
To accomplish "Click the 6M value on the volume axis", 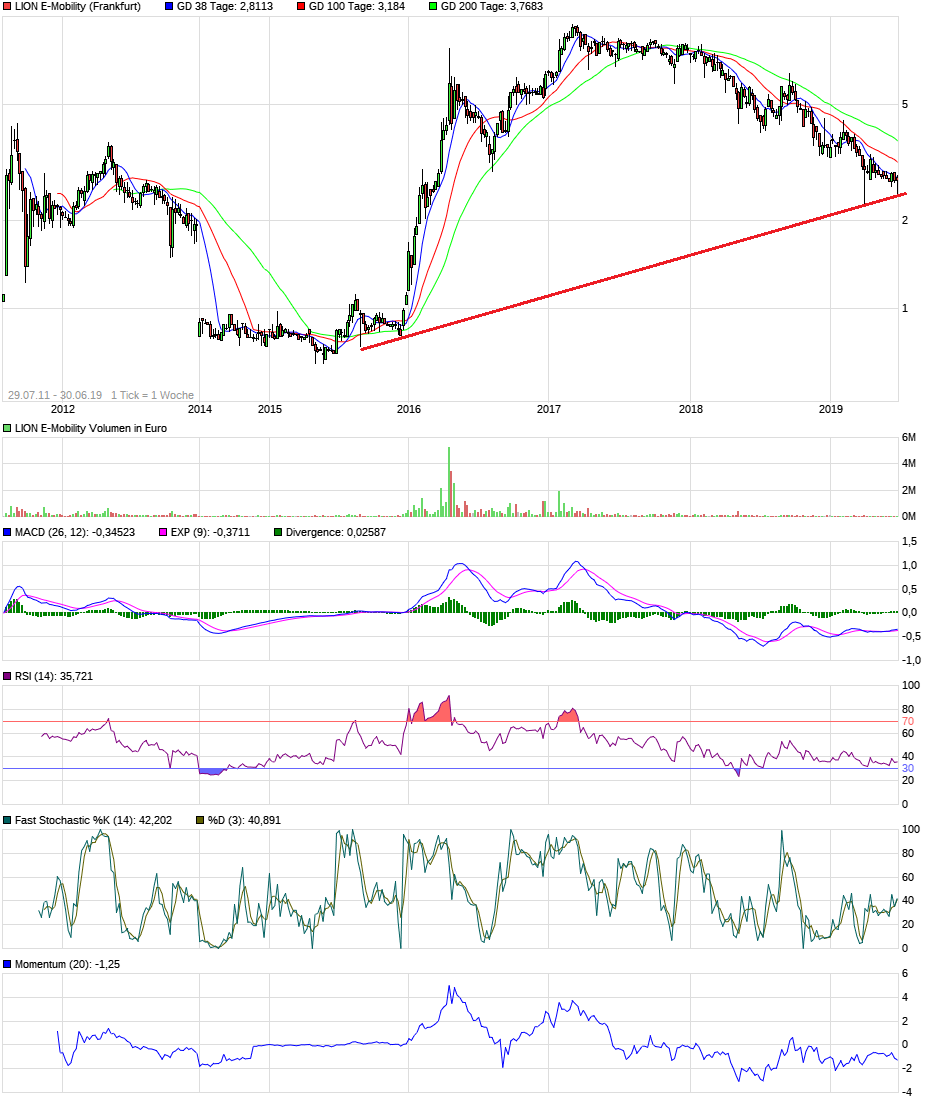I will click(909, 437).
